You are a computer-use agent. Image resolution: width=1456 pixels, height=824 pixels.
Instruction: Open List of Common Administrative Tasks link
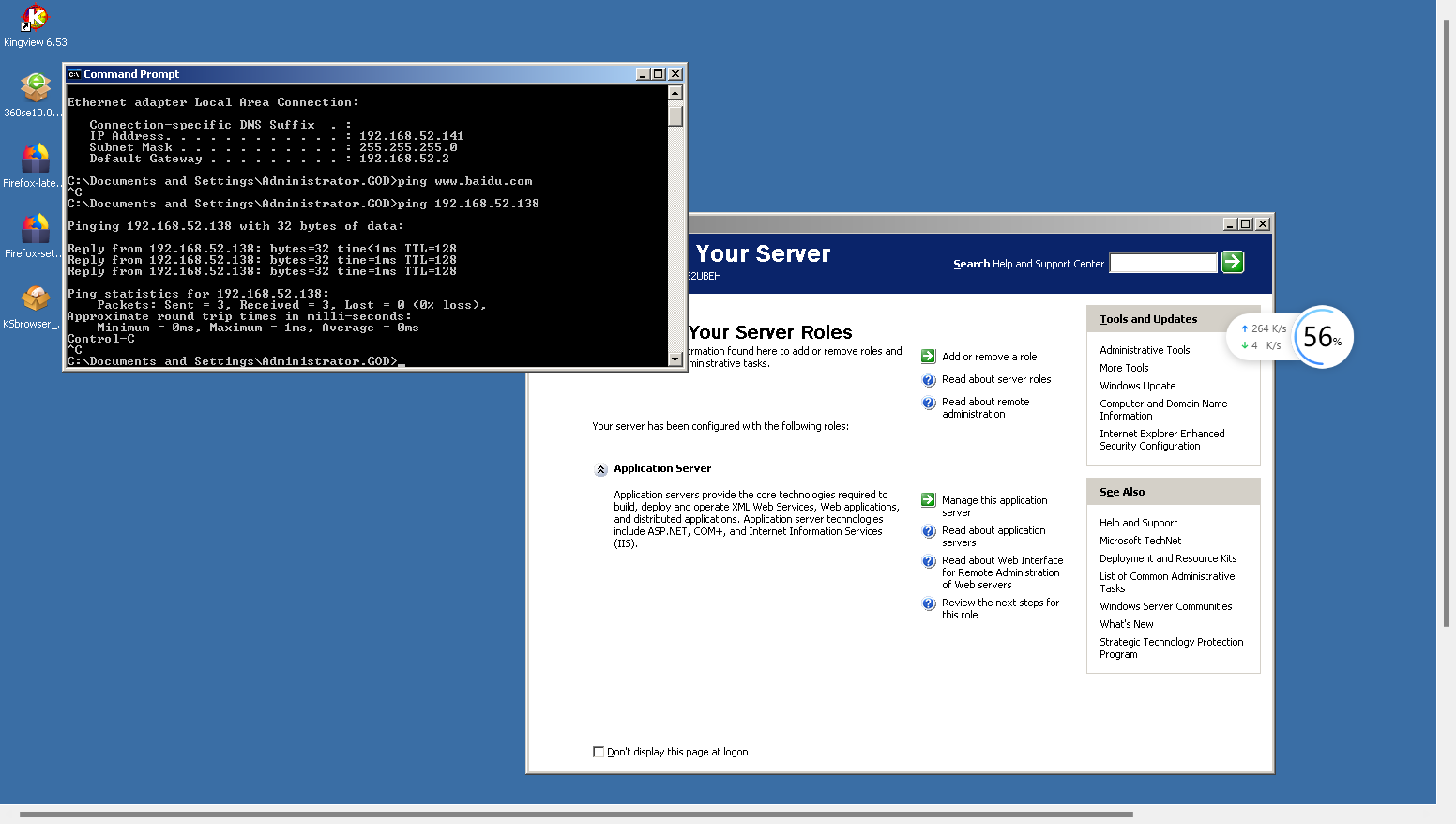(1167, 582)
